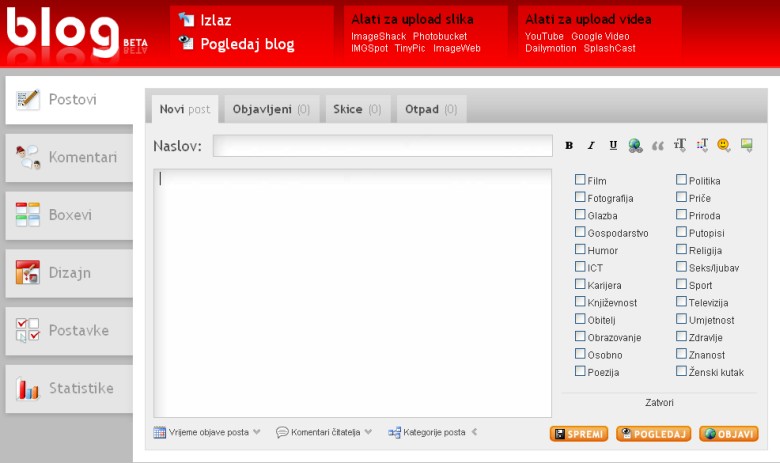
Task: Insert hyperlink using globe icon
Action: 635,145
